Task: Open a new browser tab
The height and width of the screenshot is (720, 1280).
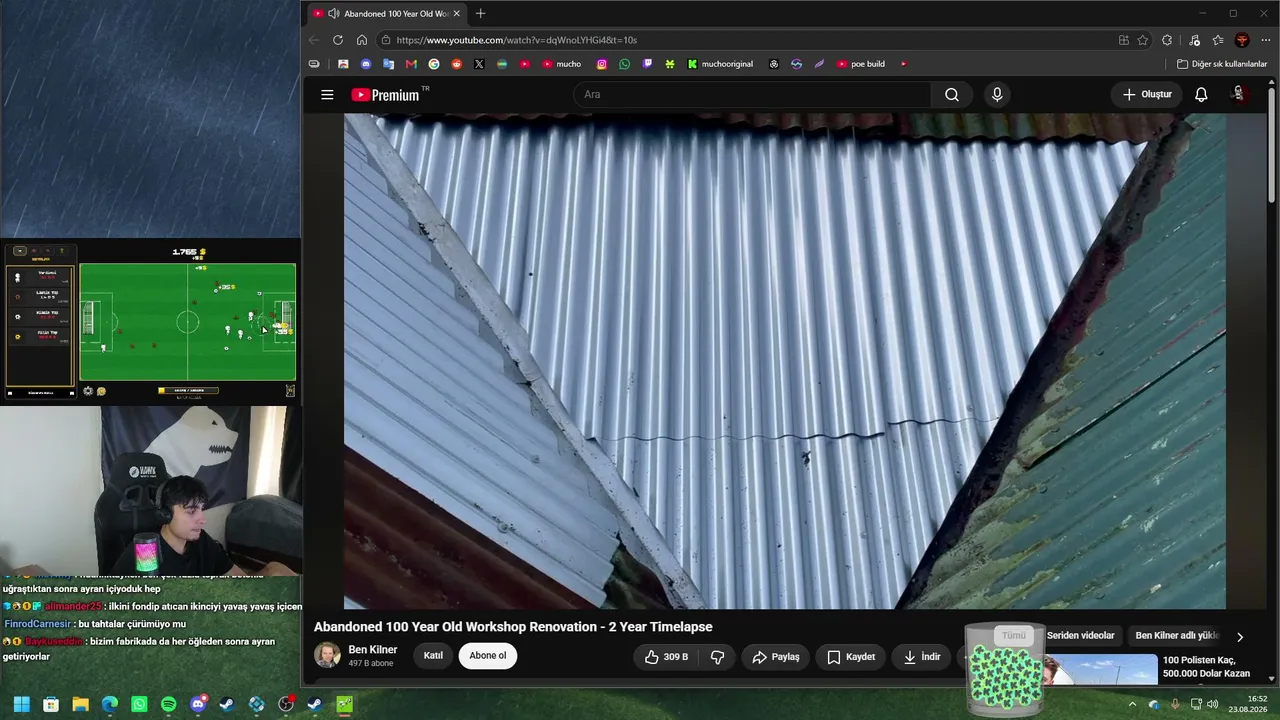Action: coord(481,14)
